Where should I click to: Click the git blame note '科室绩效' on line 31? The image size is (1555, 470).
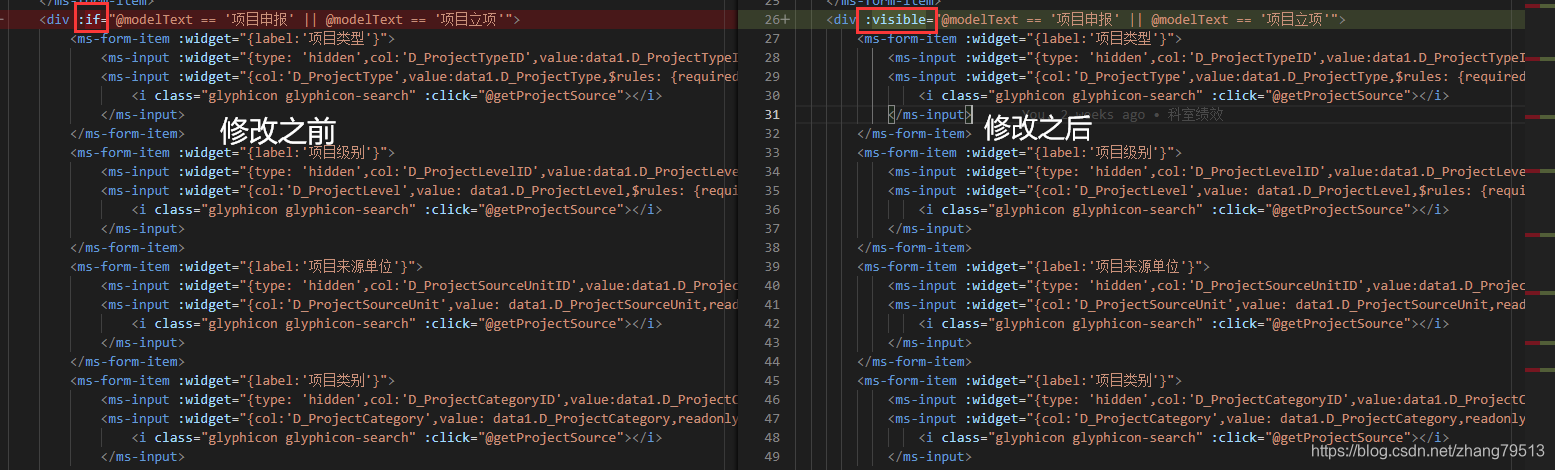pyautogui.click(x=1196, y=114)
